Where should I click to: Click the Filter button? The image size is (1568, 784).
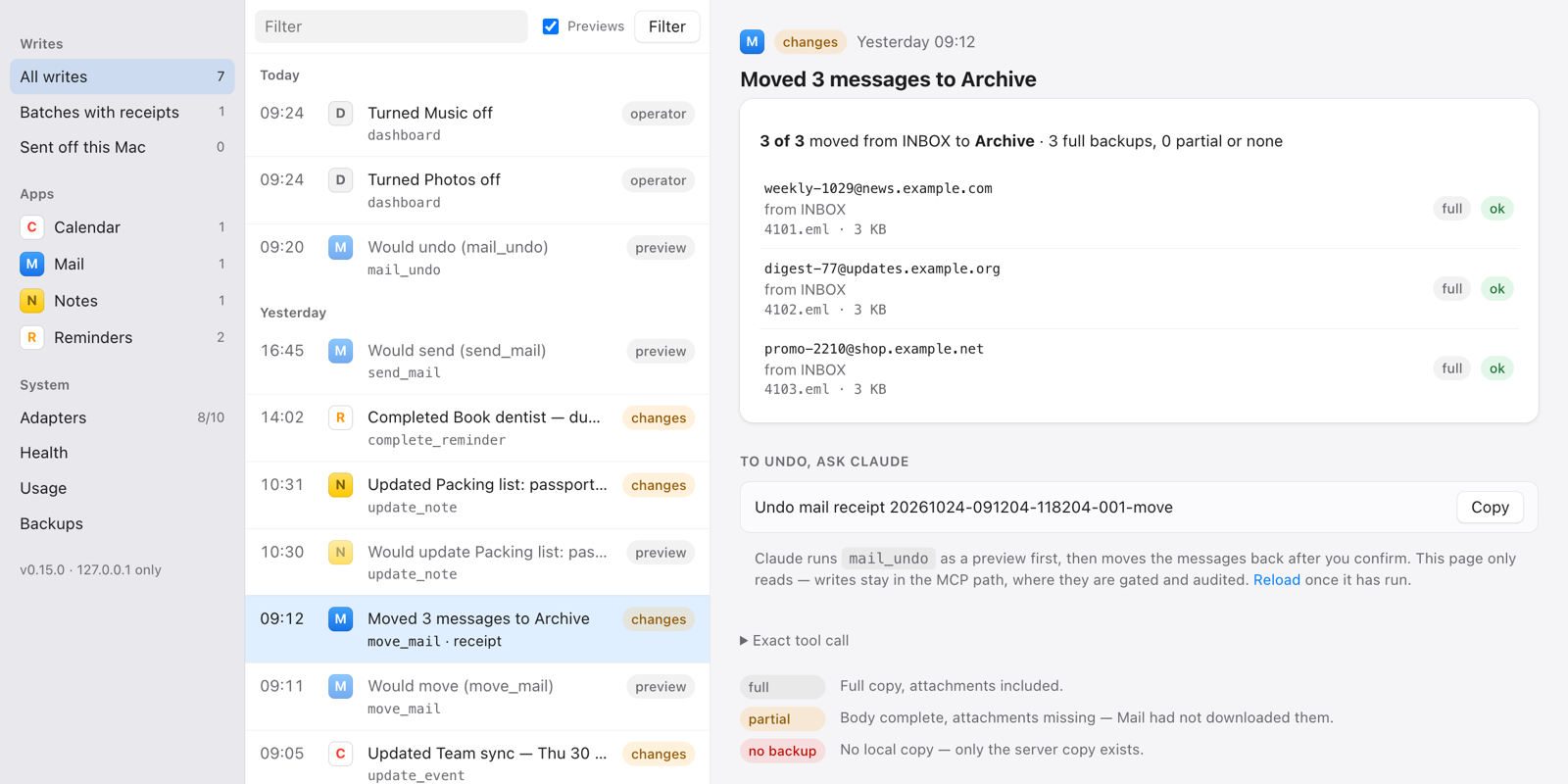(666, 26)
